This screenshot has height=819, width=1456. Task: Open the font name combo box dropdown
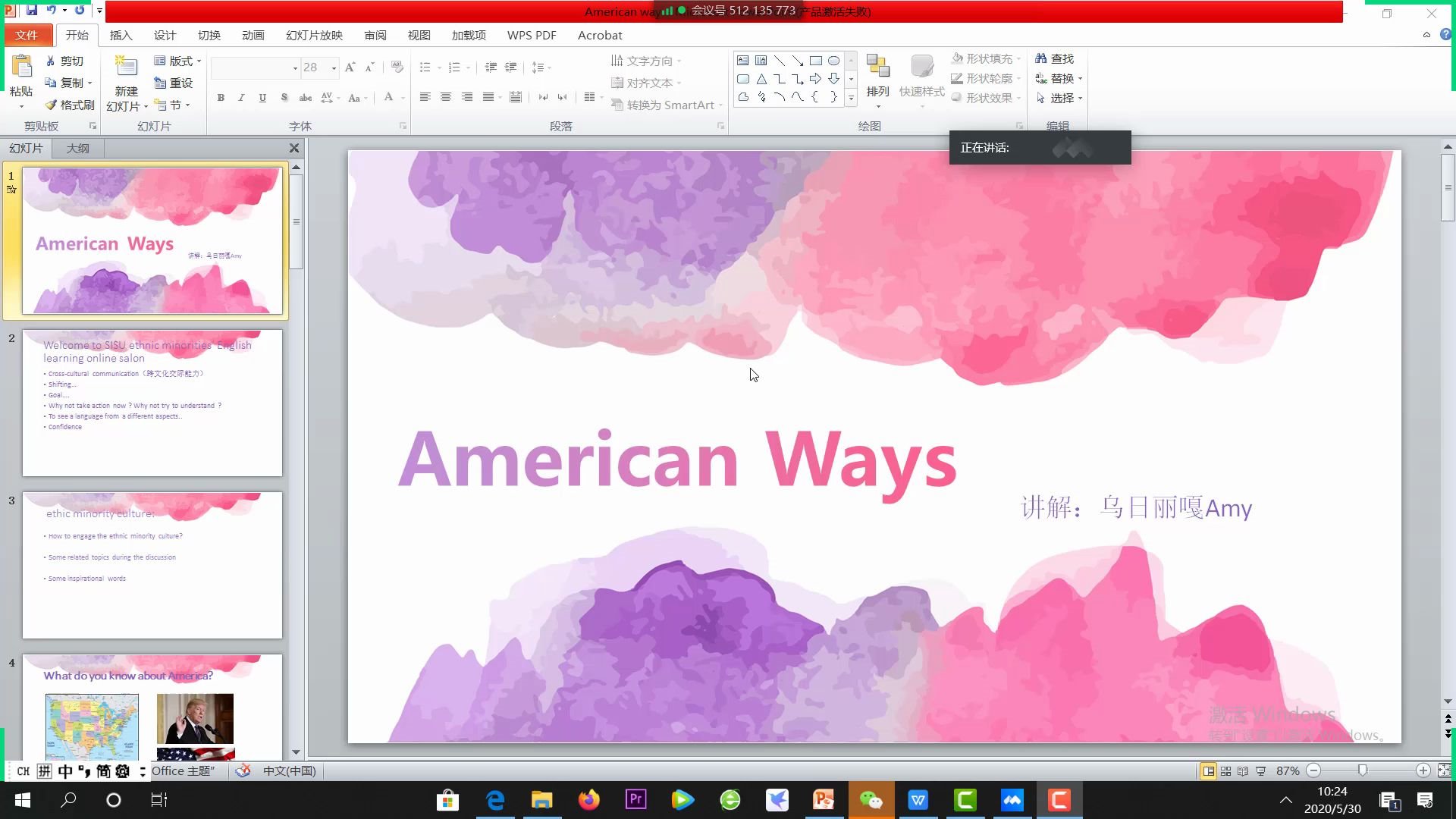[x=295, y=68]
